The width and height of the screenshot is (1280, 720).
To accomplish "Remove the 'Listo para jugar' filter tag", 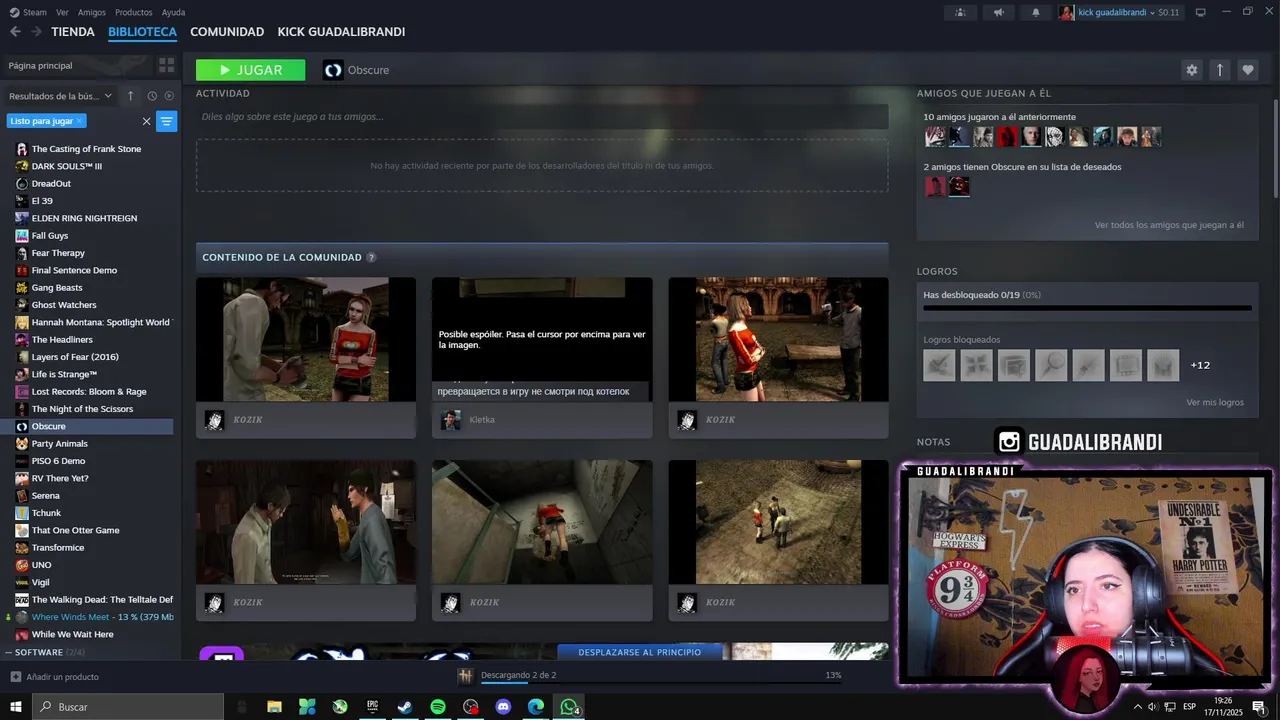I will tap(79, 121).
